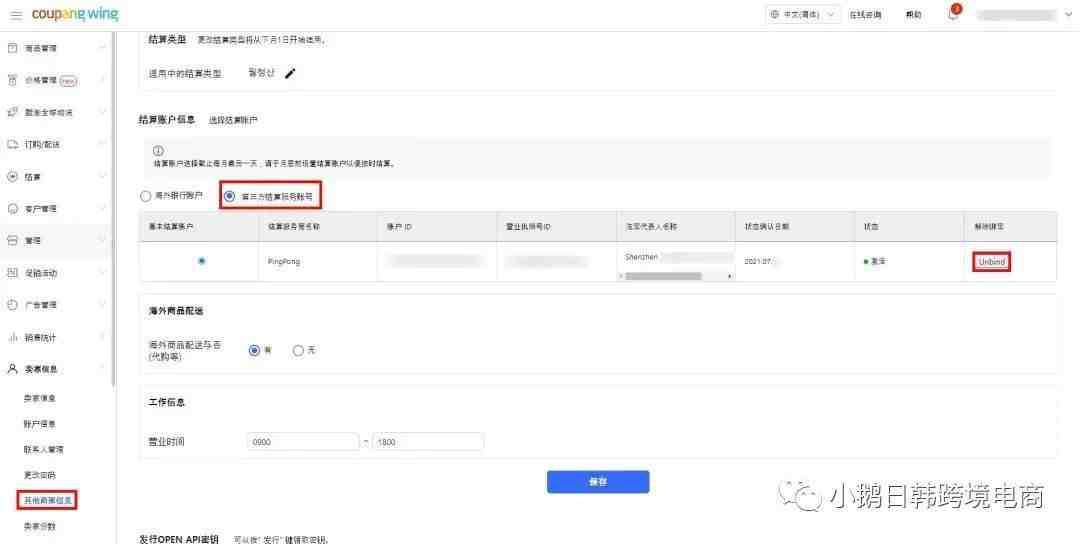The height and width of the screenshot is (544, 1080).
Task: Click the business hours end field 1800
Action: tap(428, 442)
